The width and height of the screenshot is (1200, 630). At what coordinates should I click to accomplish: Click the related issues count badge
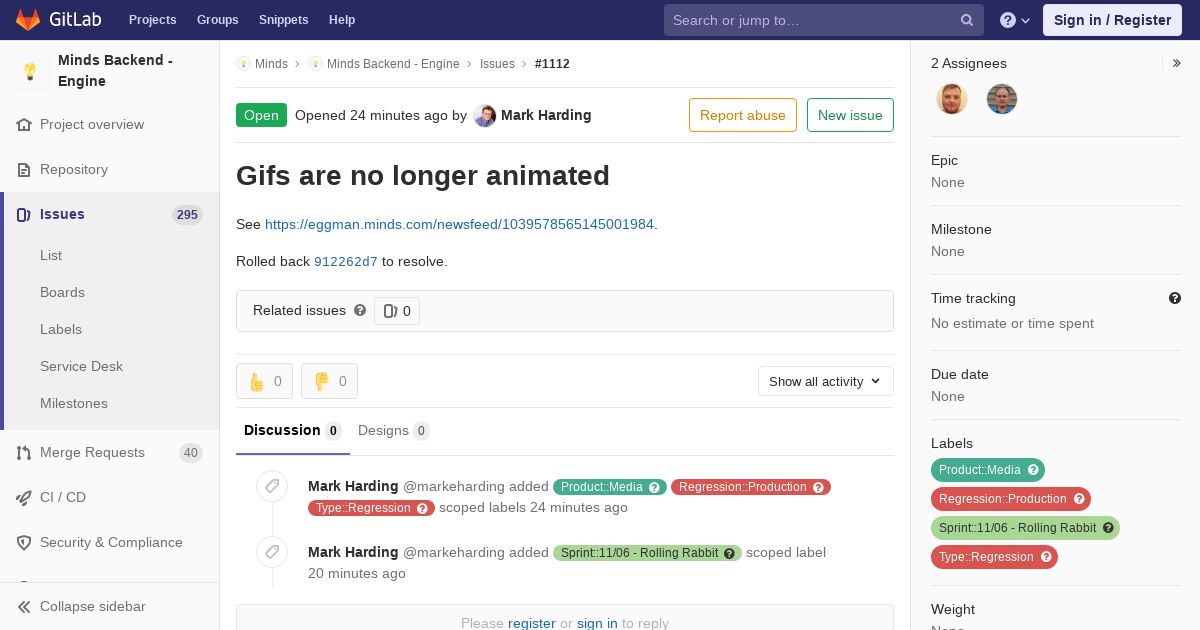(x=397, y=311)
